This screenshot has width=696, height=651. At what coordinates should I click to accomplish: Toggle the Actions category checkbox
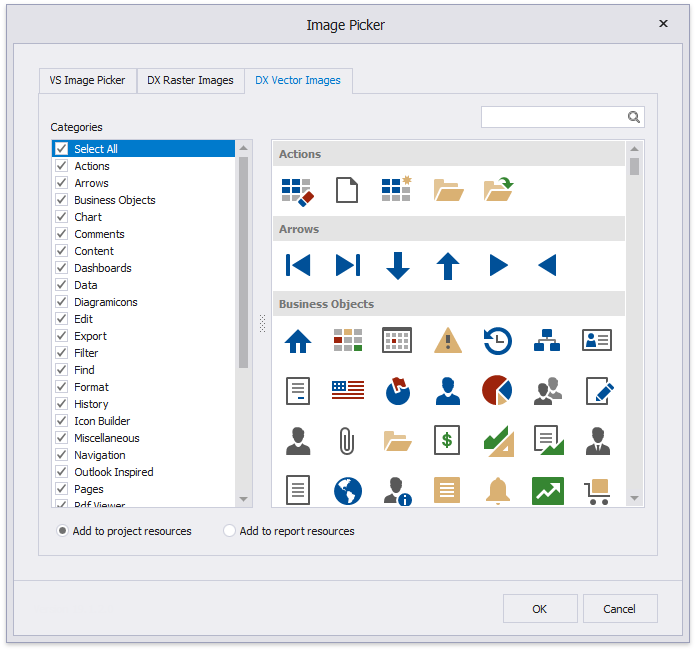click(62, 166)
